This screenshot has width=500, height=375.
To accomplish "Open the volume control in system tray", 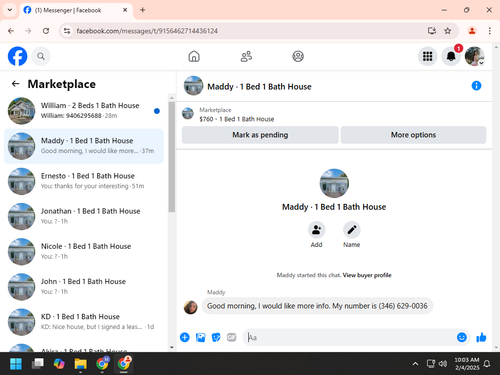I will (x=443, y=364).
